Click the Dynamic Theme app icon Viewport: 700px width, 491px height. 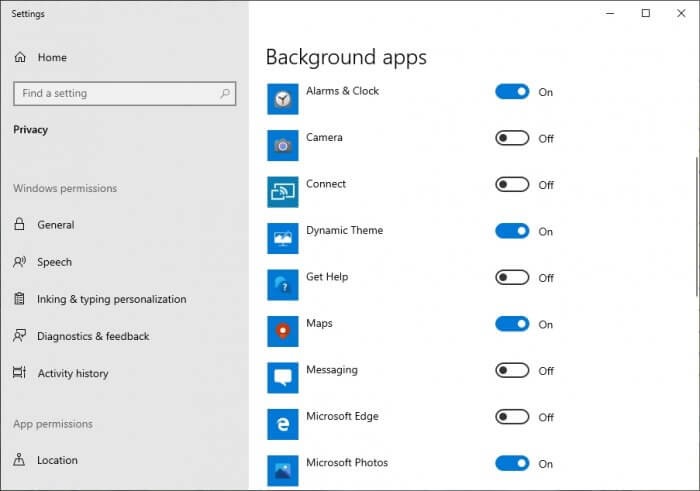pos(283,238)
